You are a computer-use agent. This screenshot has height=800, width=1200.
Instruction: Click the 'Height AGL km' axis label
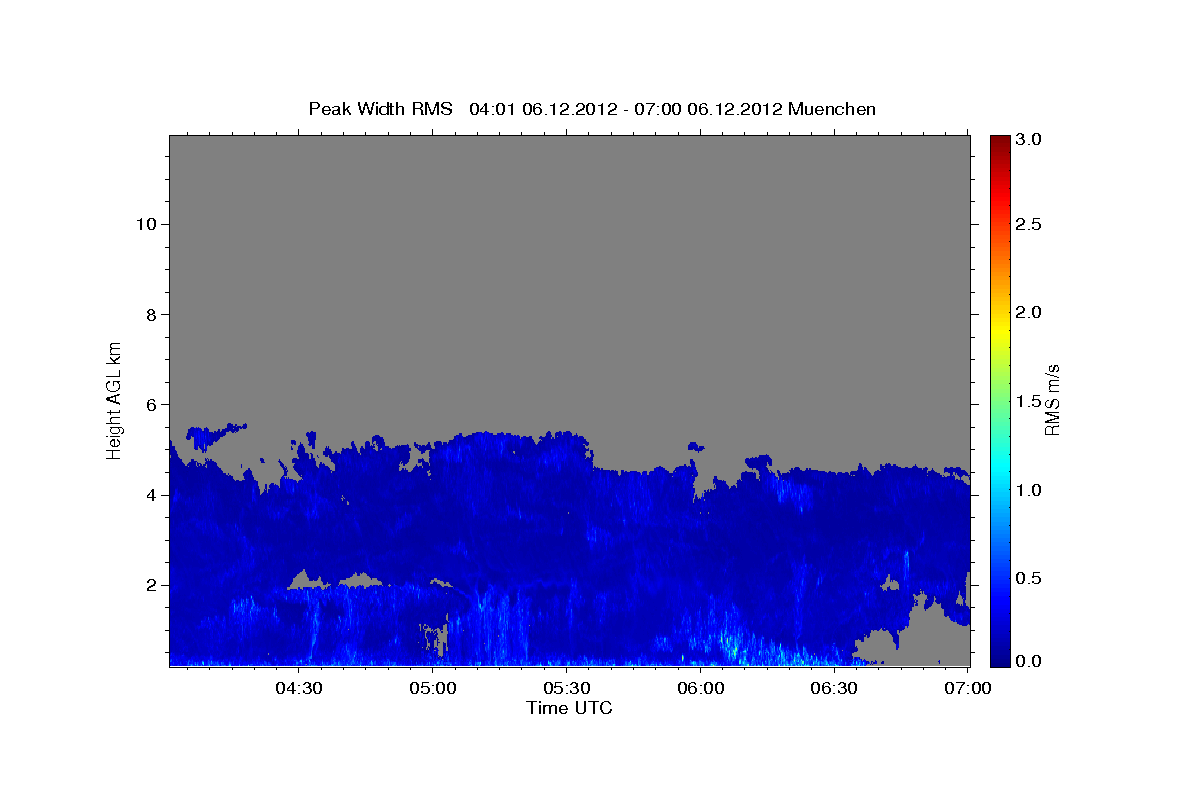click(x=115, y=399)
